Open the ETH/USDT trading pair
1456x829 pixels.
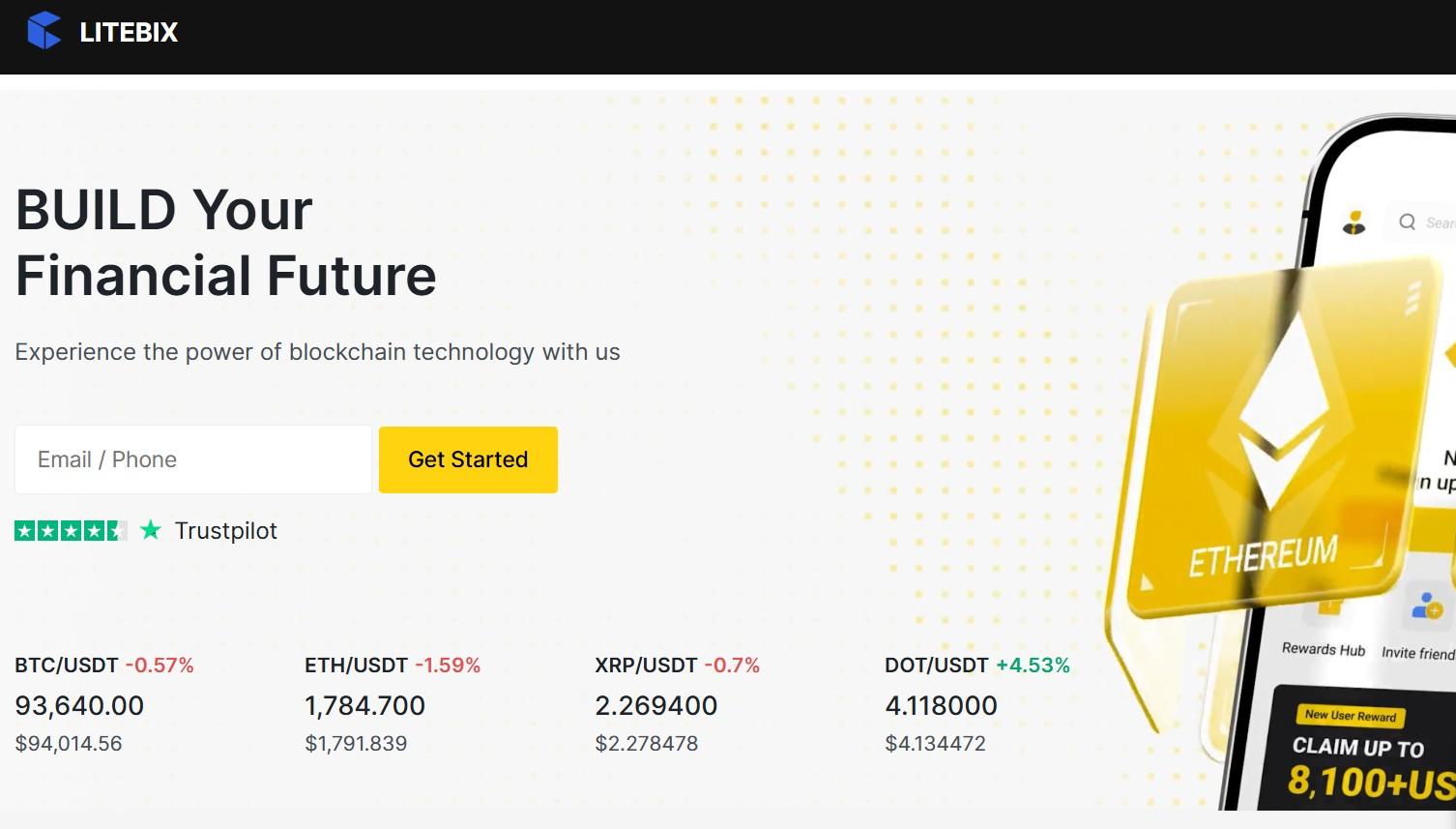pos(356,666)
